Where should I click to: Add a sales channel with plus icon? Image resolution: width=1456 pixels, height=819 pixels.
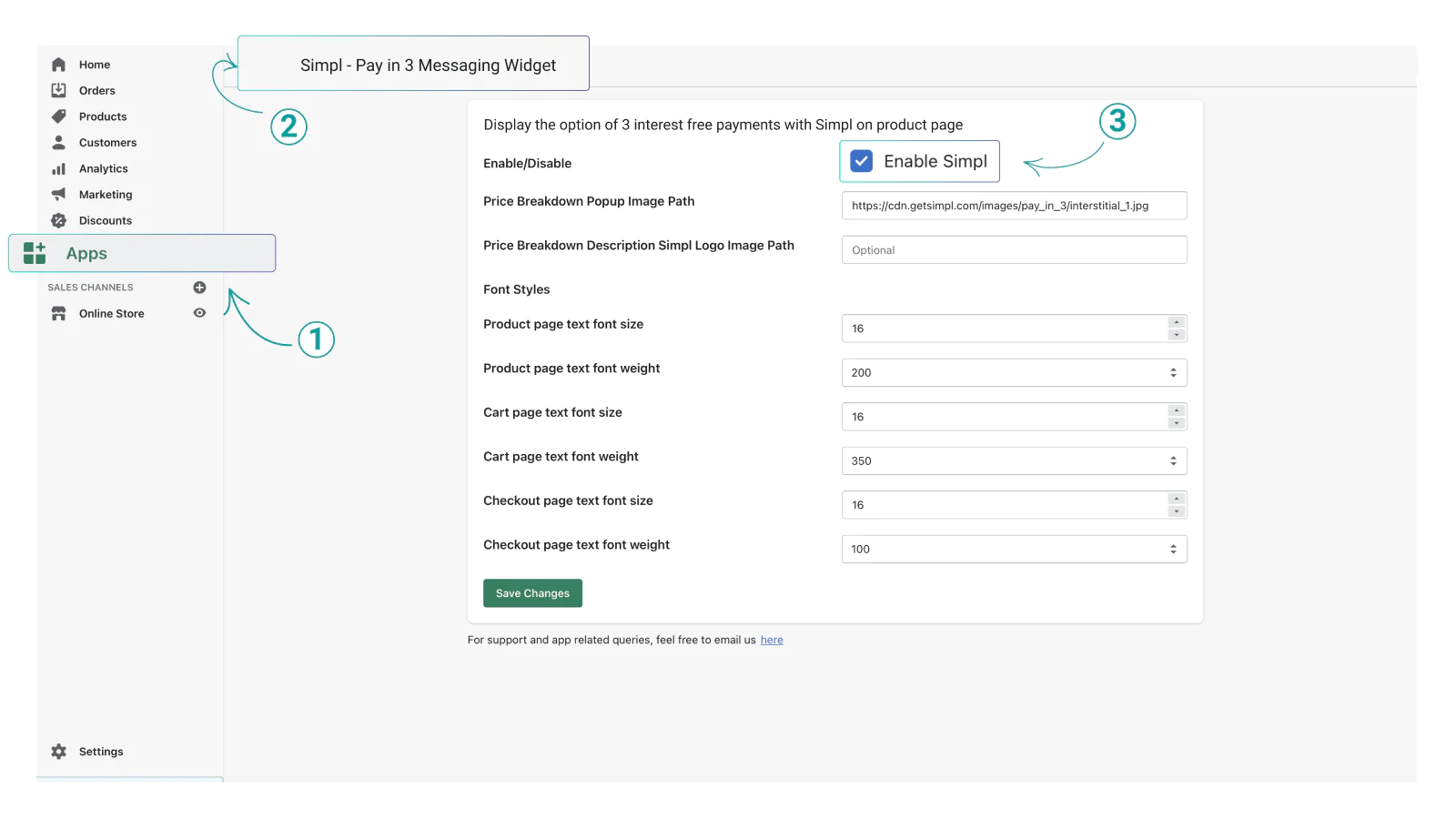point(199,288)
